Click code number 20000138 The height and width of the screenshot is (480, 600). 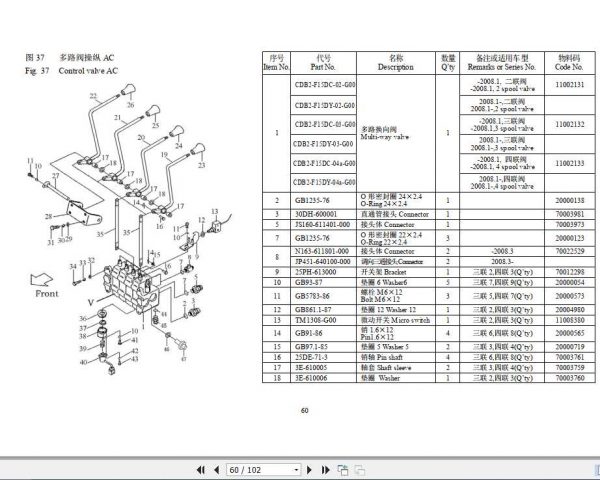point(570,200)
